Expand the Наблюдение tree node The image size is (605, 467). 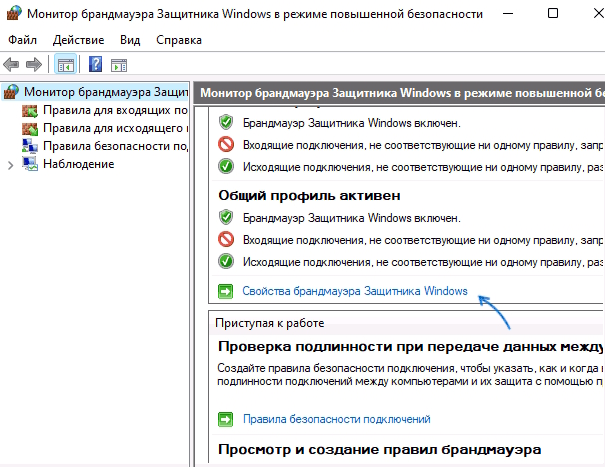tap(10, 165)
